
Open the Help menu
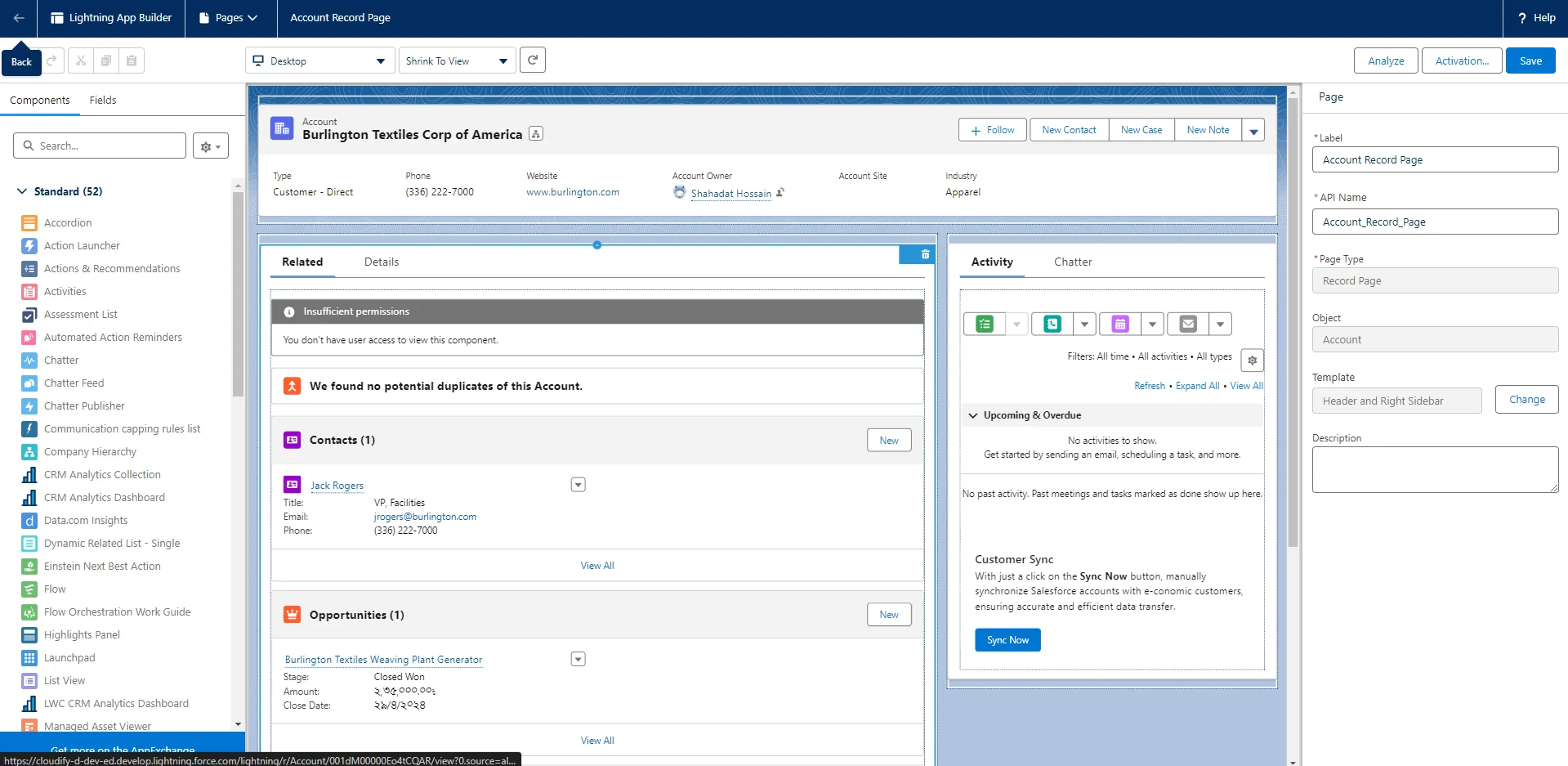point(1536,18)
